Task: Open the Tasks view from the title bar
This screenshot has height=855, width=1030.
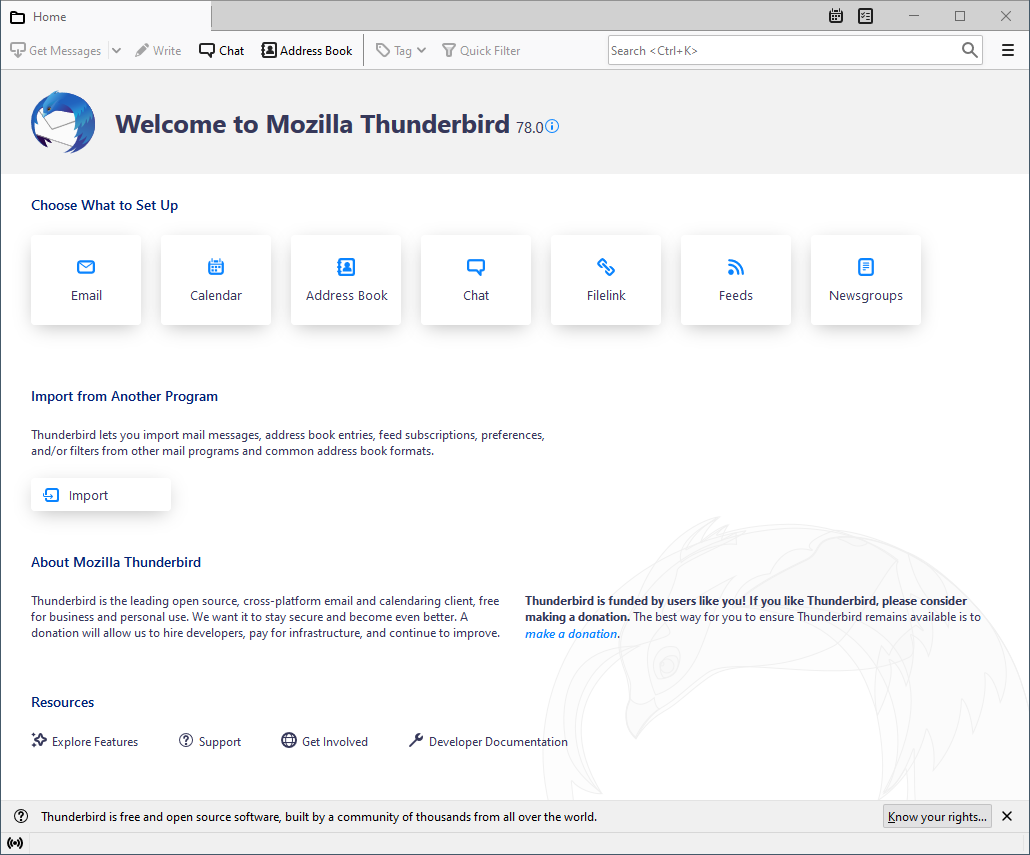Action: click(x=864, y=16)
